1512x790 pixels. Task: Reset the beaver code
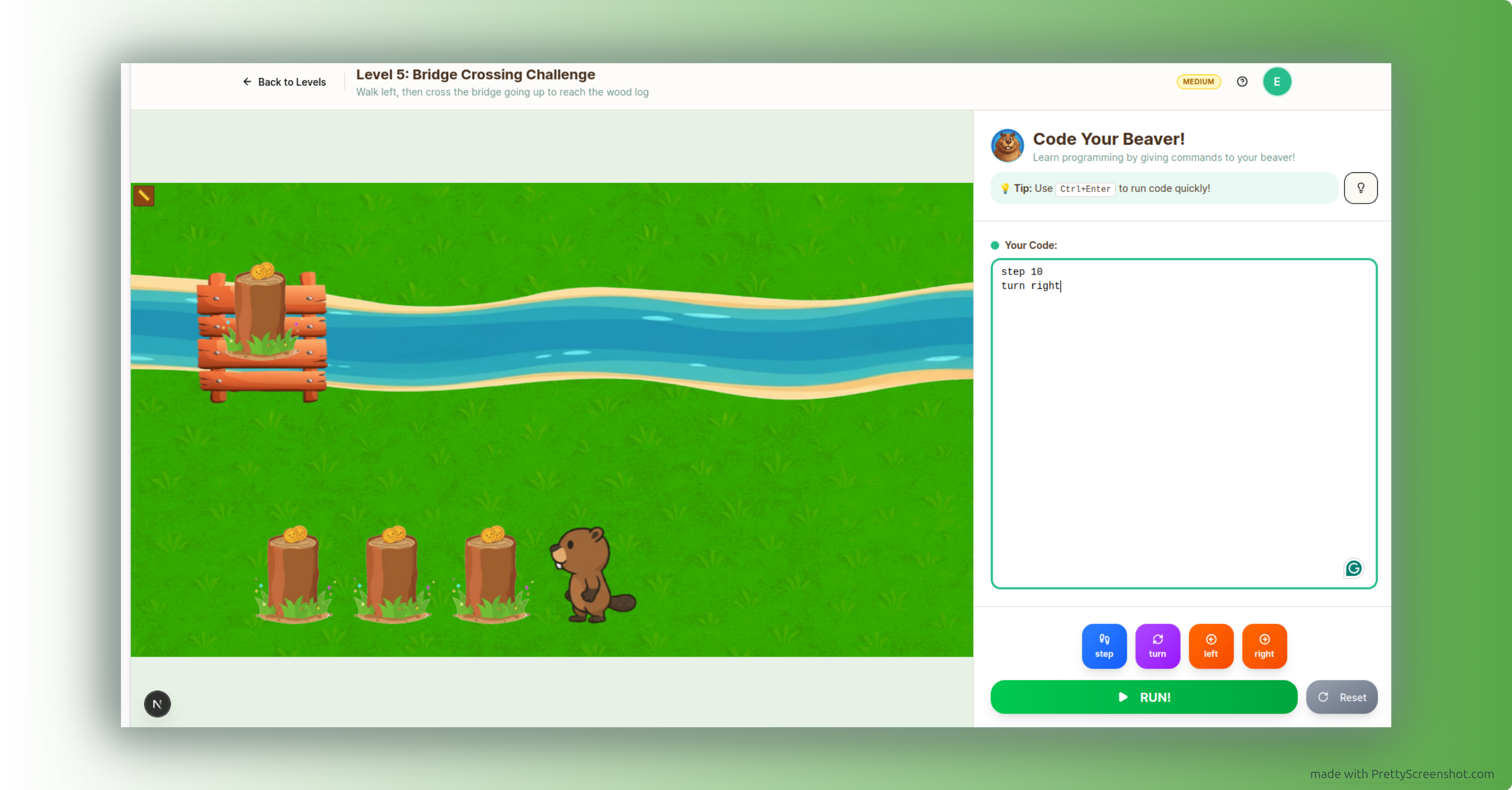pos(1342,697)
